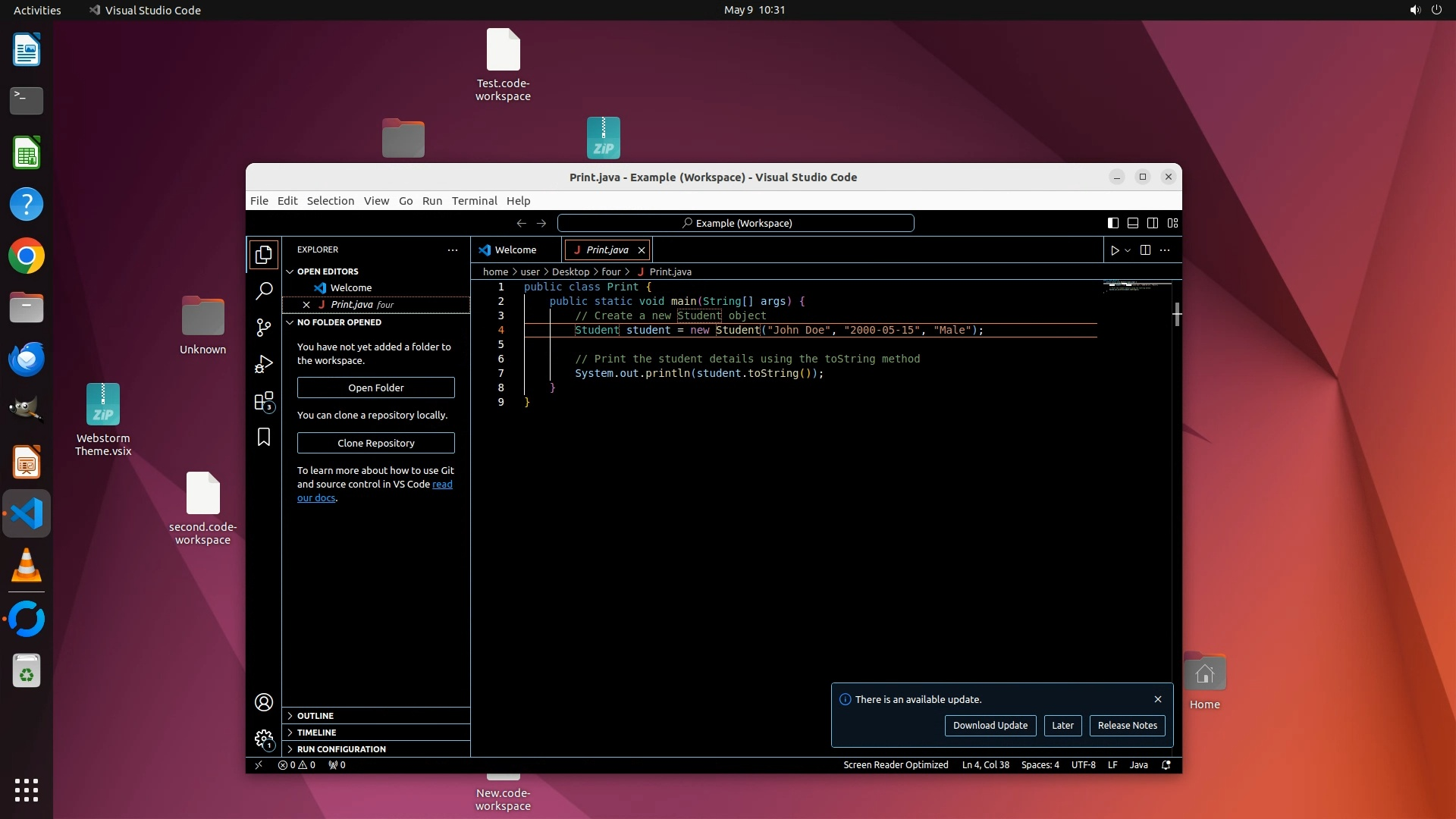This screenshot has height=819, width=1456.
Task: Expand the Outline section
Action: 315,716
